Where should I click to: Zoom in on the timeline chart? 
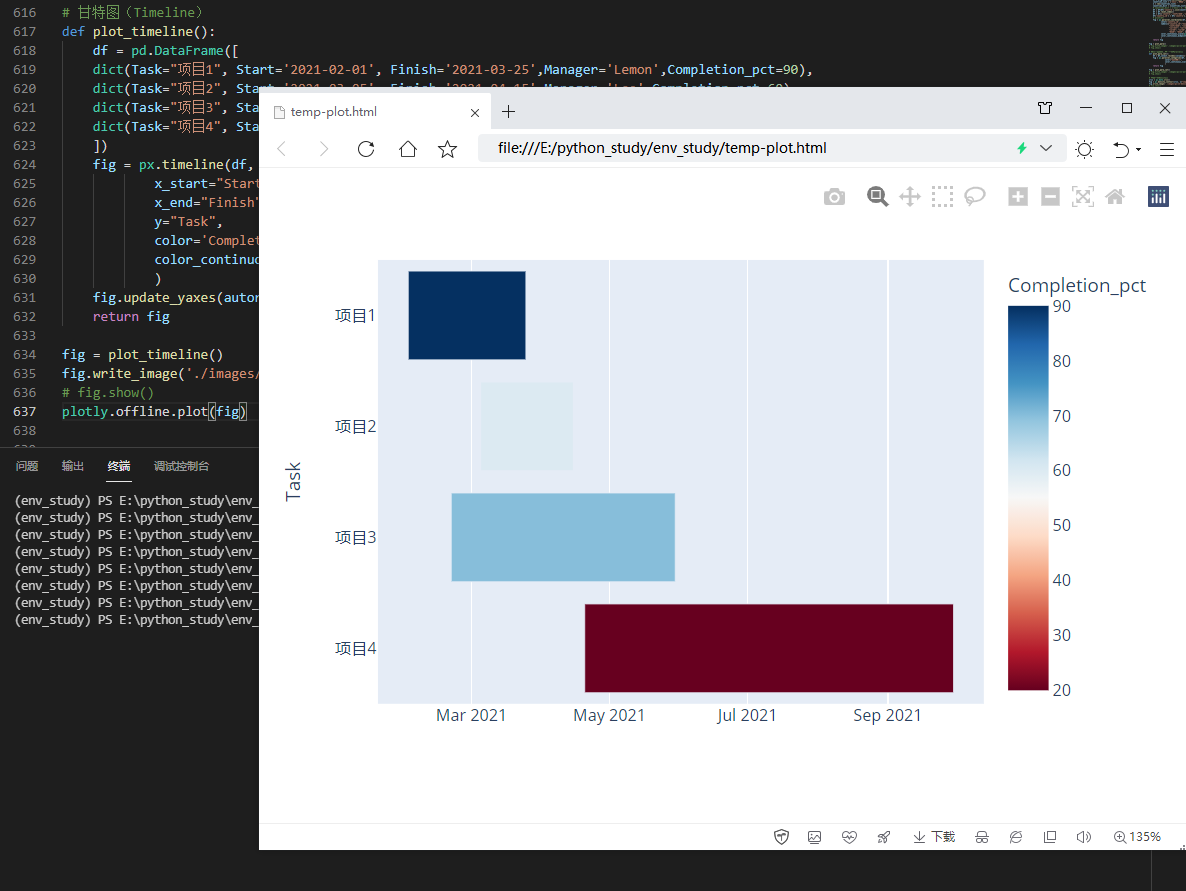click(x=1017, y=196)
